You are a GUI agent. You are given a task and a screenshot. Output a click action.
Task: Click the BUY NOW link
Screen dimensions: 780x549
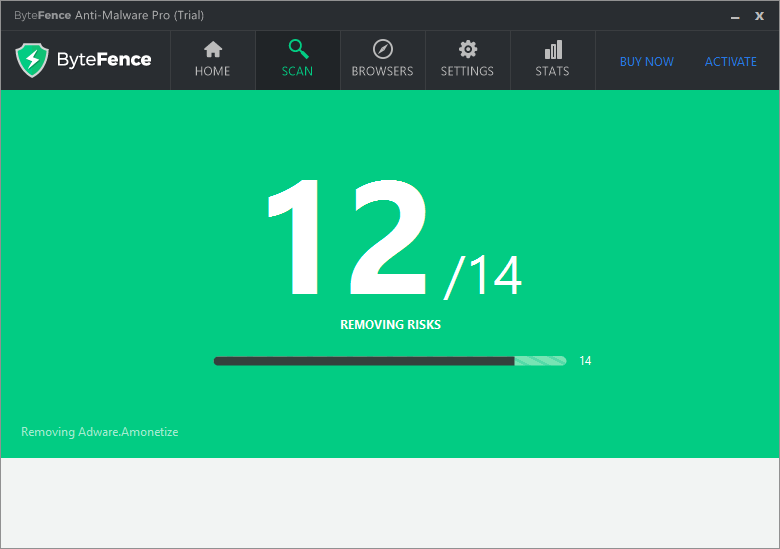[647, 62]
